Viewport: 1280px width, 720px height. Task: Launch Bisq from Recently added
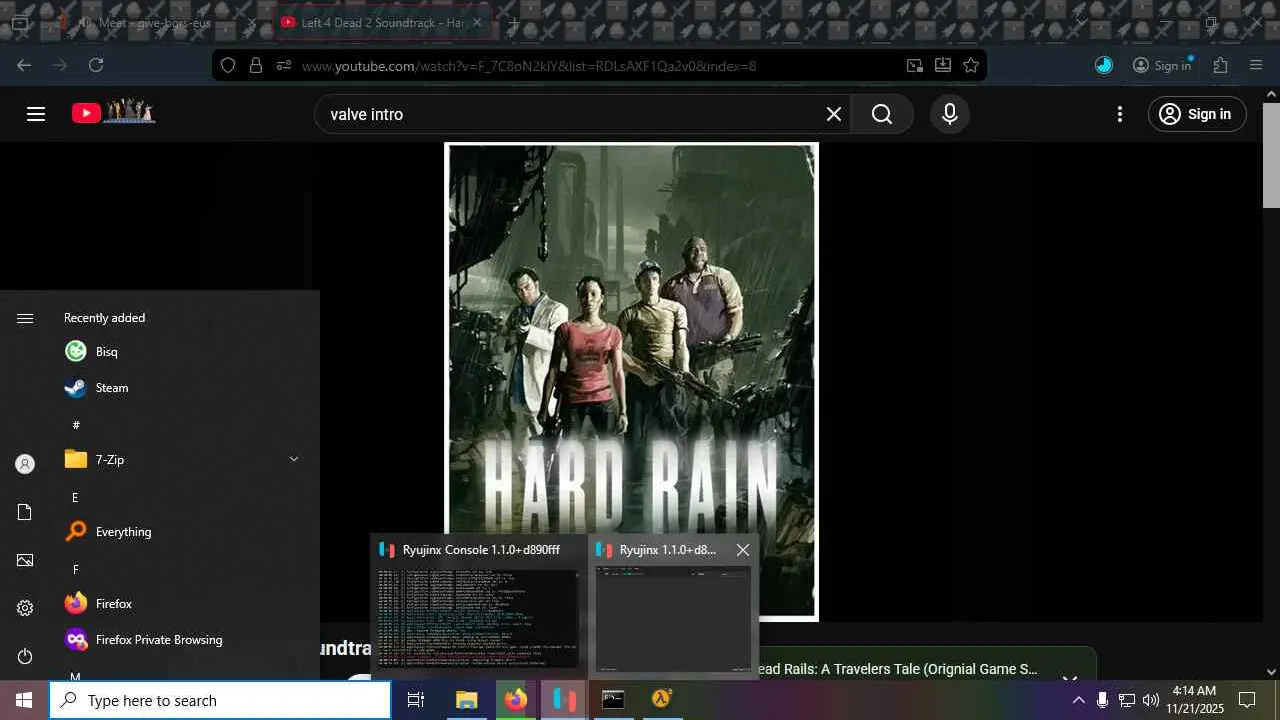coord(184,352)
